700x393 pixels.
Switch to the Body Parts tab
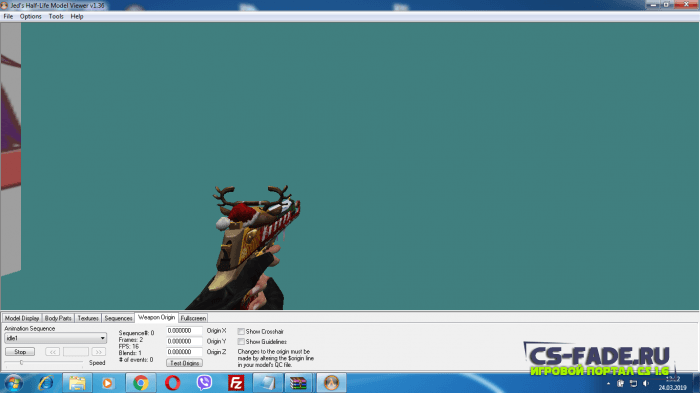point(58,318)
